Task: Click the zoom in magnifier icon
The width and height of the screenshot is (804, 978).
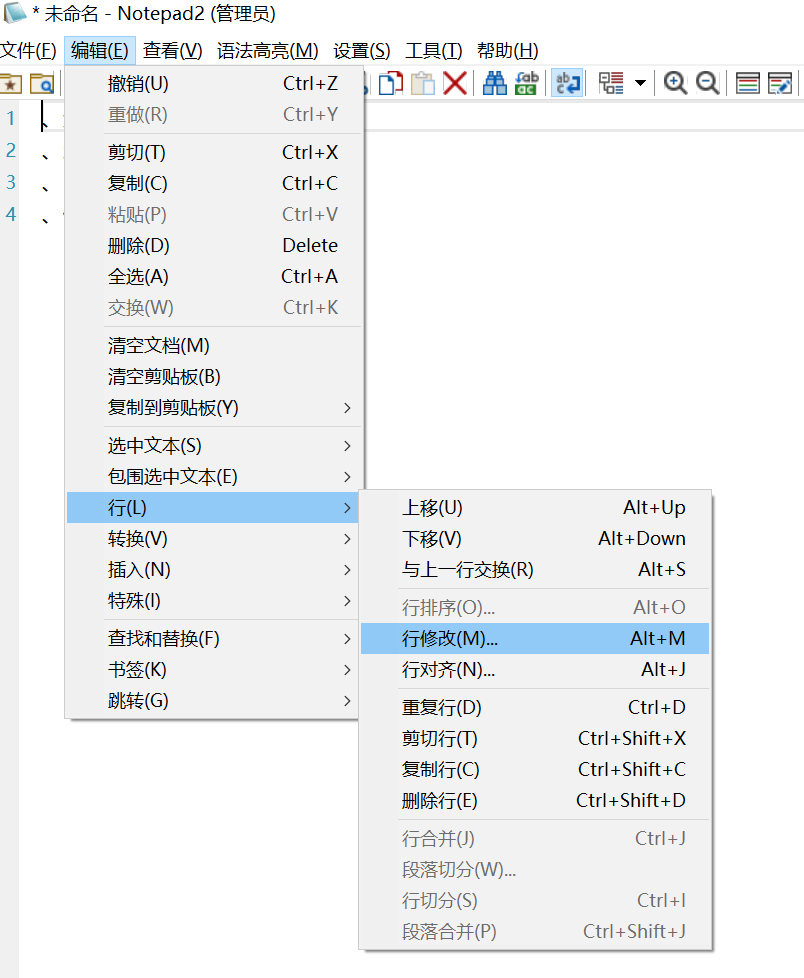Action: pyautogui.click(x=675, y=83)
